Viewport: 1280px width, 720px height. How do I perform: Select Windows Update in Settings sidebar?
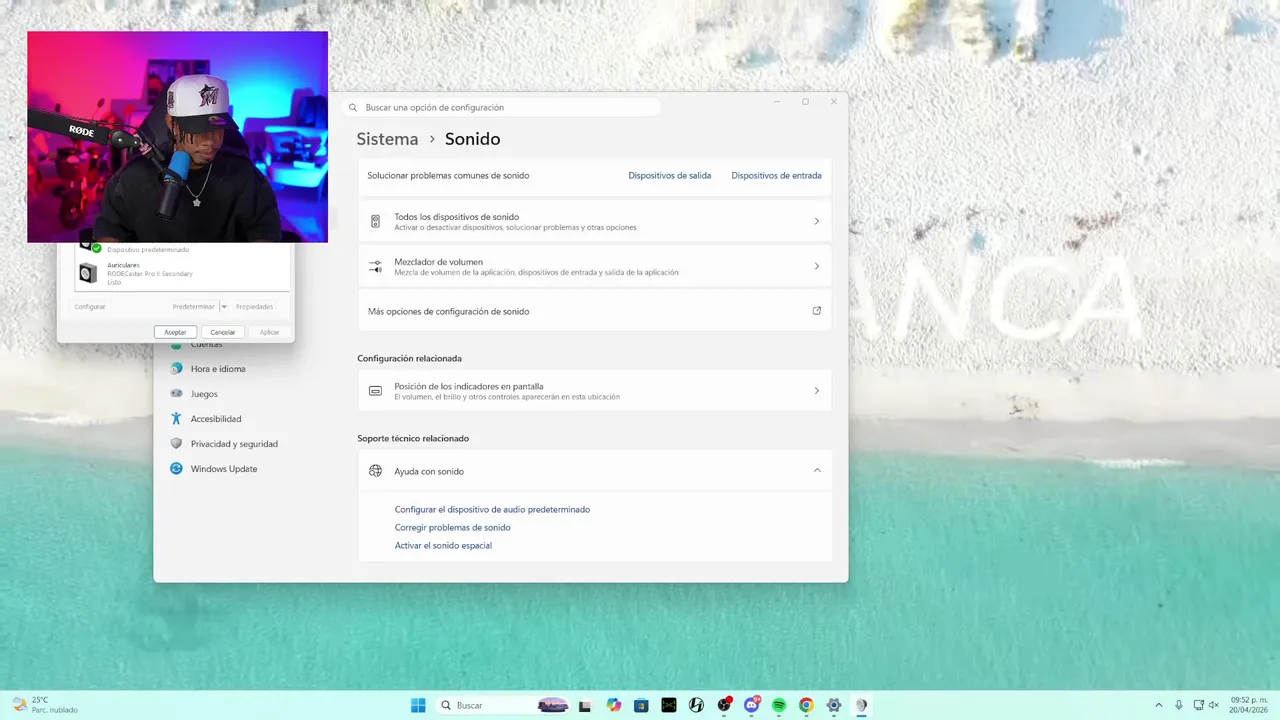pos(224,469)
